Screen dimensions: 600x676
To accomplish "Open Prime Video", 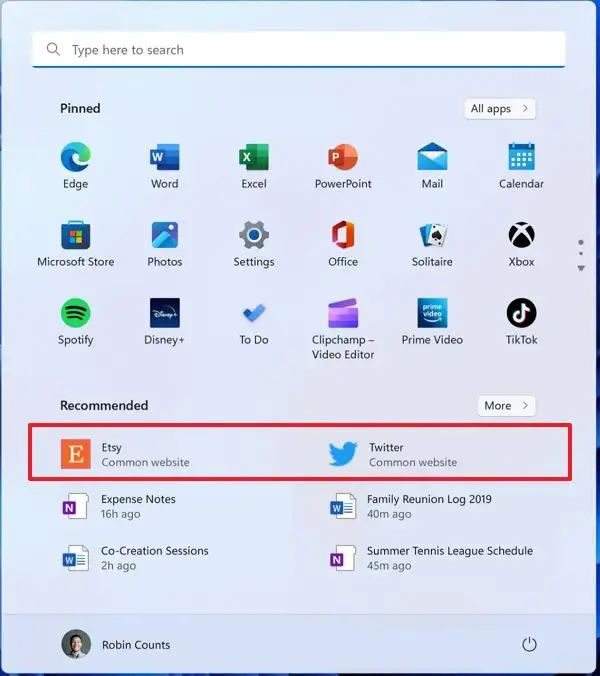I will click(x=432, y=322).
